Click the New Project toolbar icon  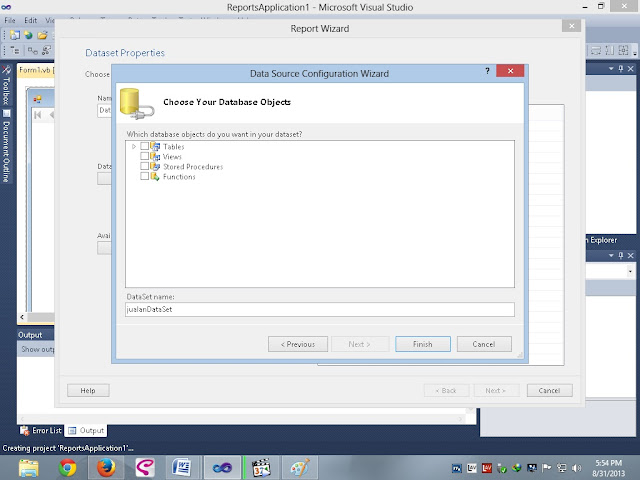pos(15,36)
